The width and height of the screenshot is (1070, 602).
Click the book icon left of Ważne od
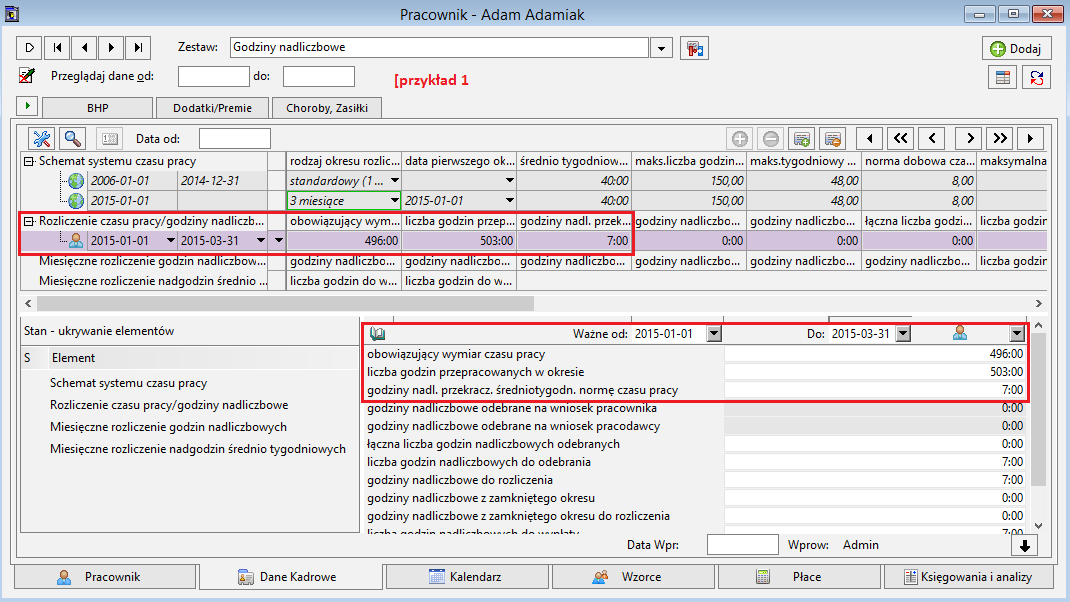point(377,333)
